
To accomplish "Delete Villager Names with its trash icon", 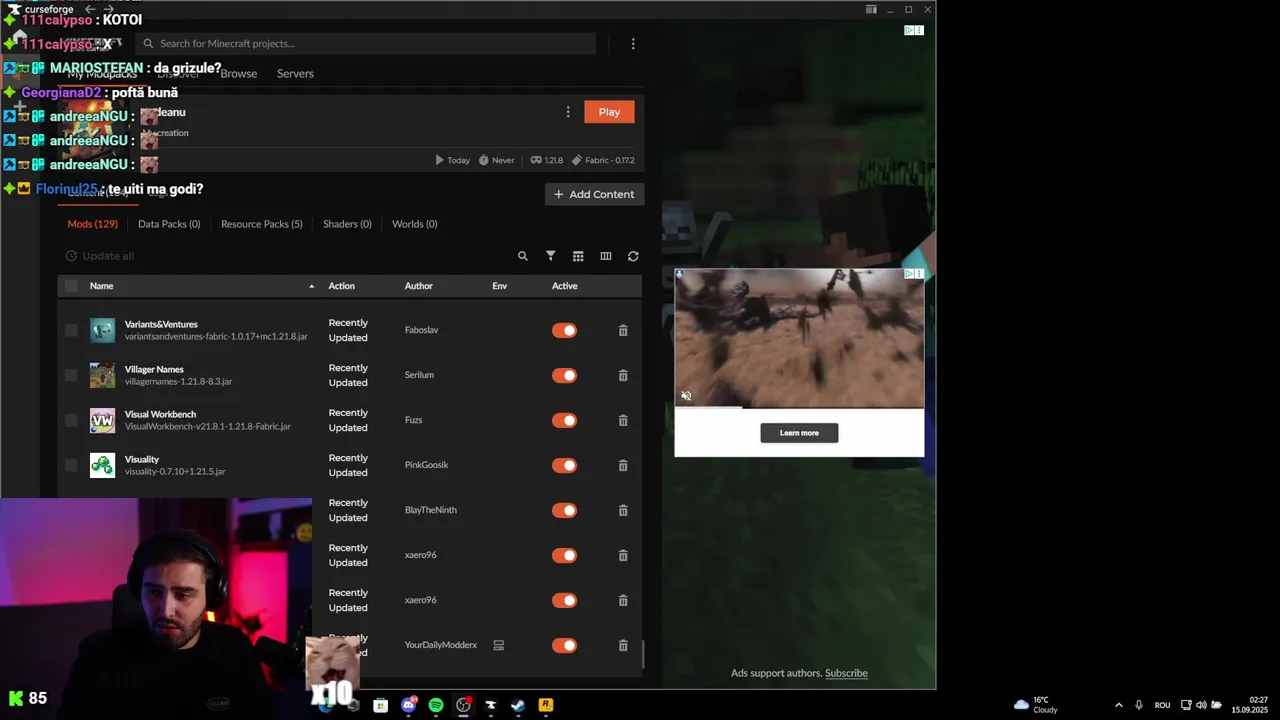I will tap(623, 375).
